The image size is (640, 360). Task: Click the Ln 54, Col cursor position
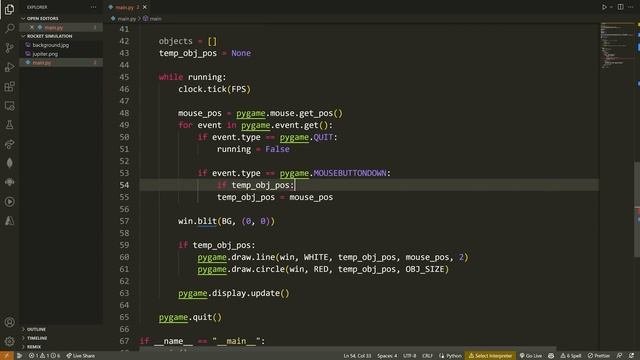pos(357,356)
